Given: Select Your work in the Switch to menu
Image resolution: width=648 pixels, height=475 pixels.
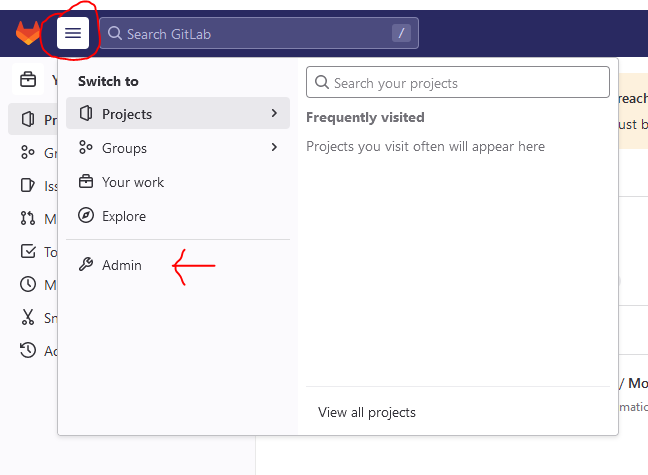Looking at the screenshot, I should coord(132,182).
